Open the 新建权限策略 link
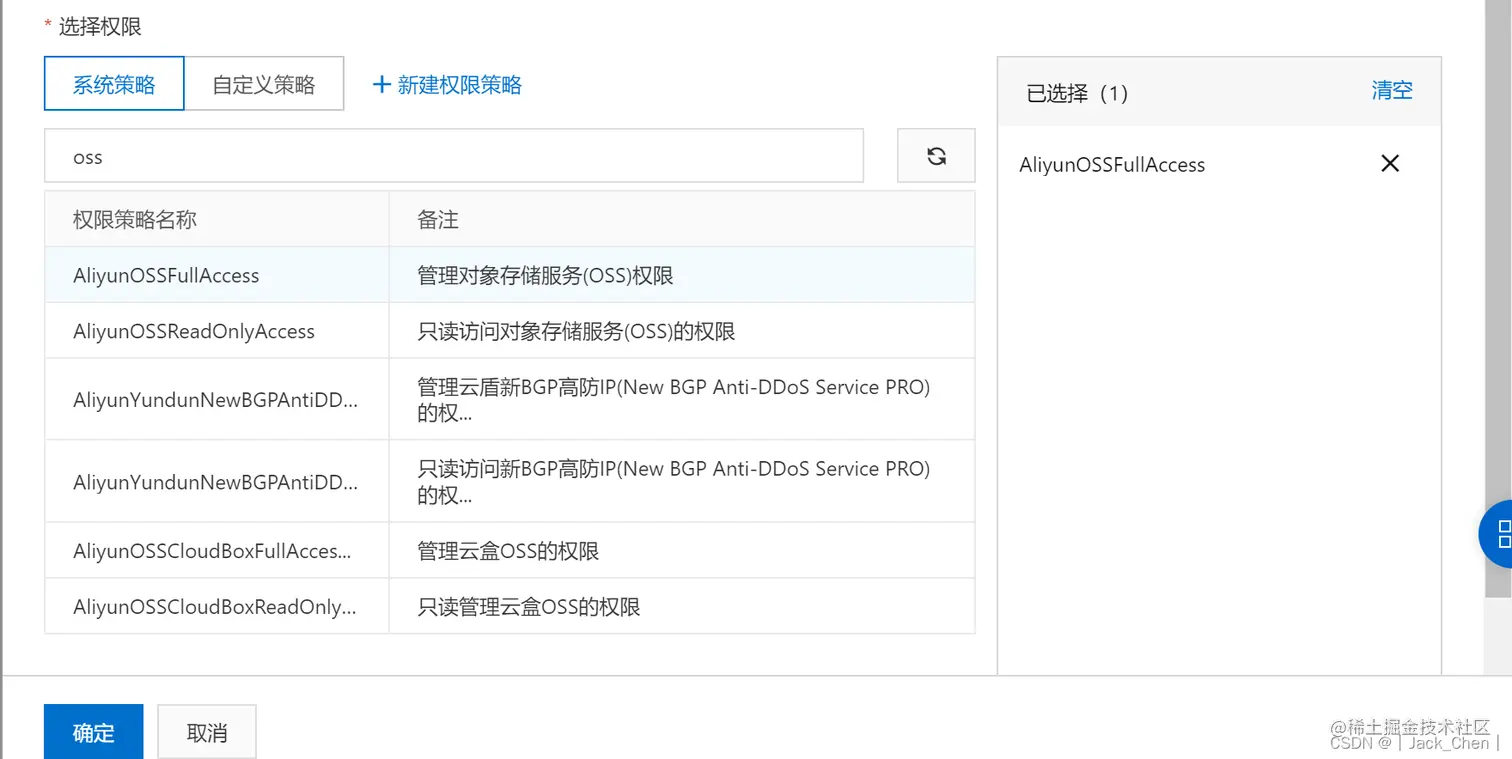Image resolution: width=1512 pixels, height=759 pixels. point(447,85)
